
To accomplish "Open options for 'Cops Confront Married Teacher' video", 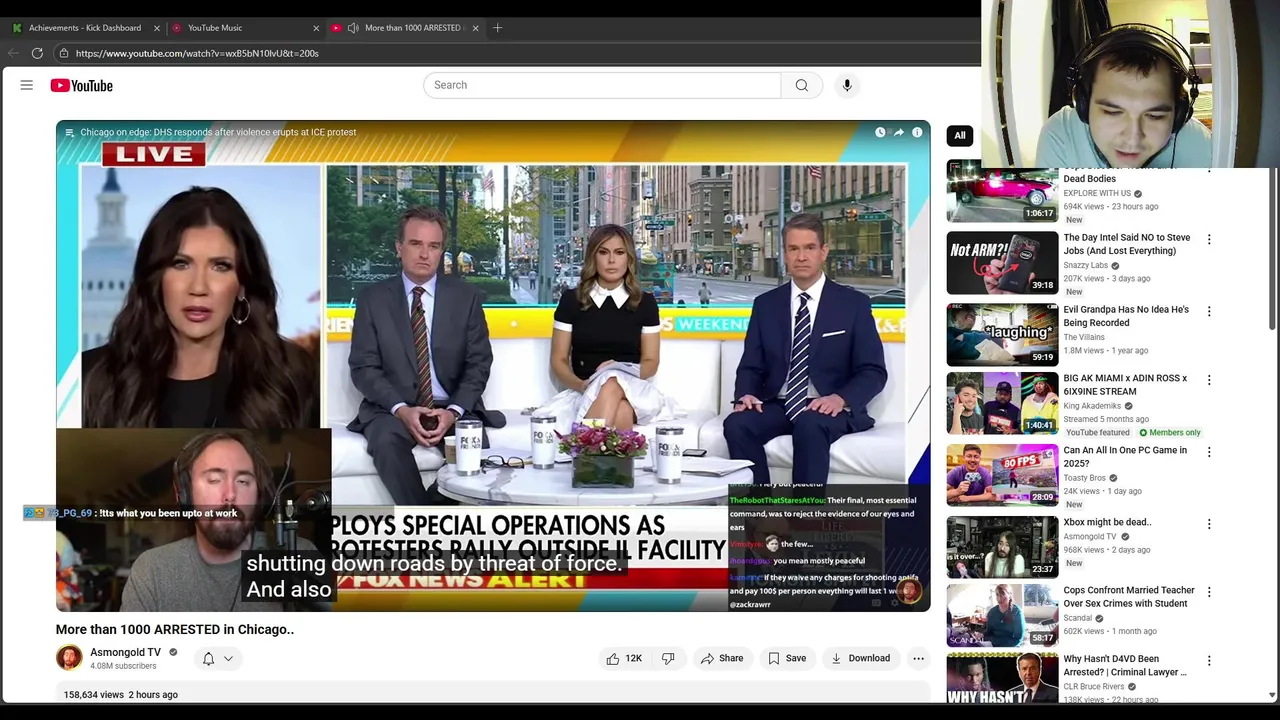I will (x=1209, y=592).
